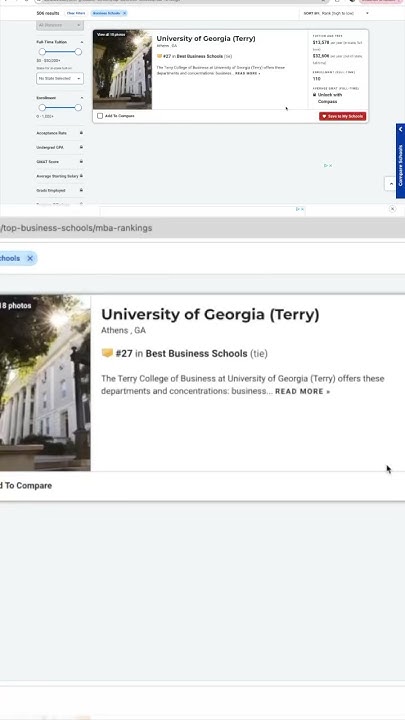The height and width of the screenshot is (720, 405).
Task: Click the #27 rank badge icon in small page view
Action: click(159, 56)
